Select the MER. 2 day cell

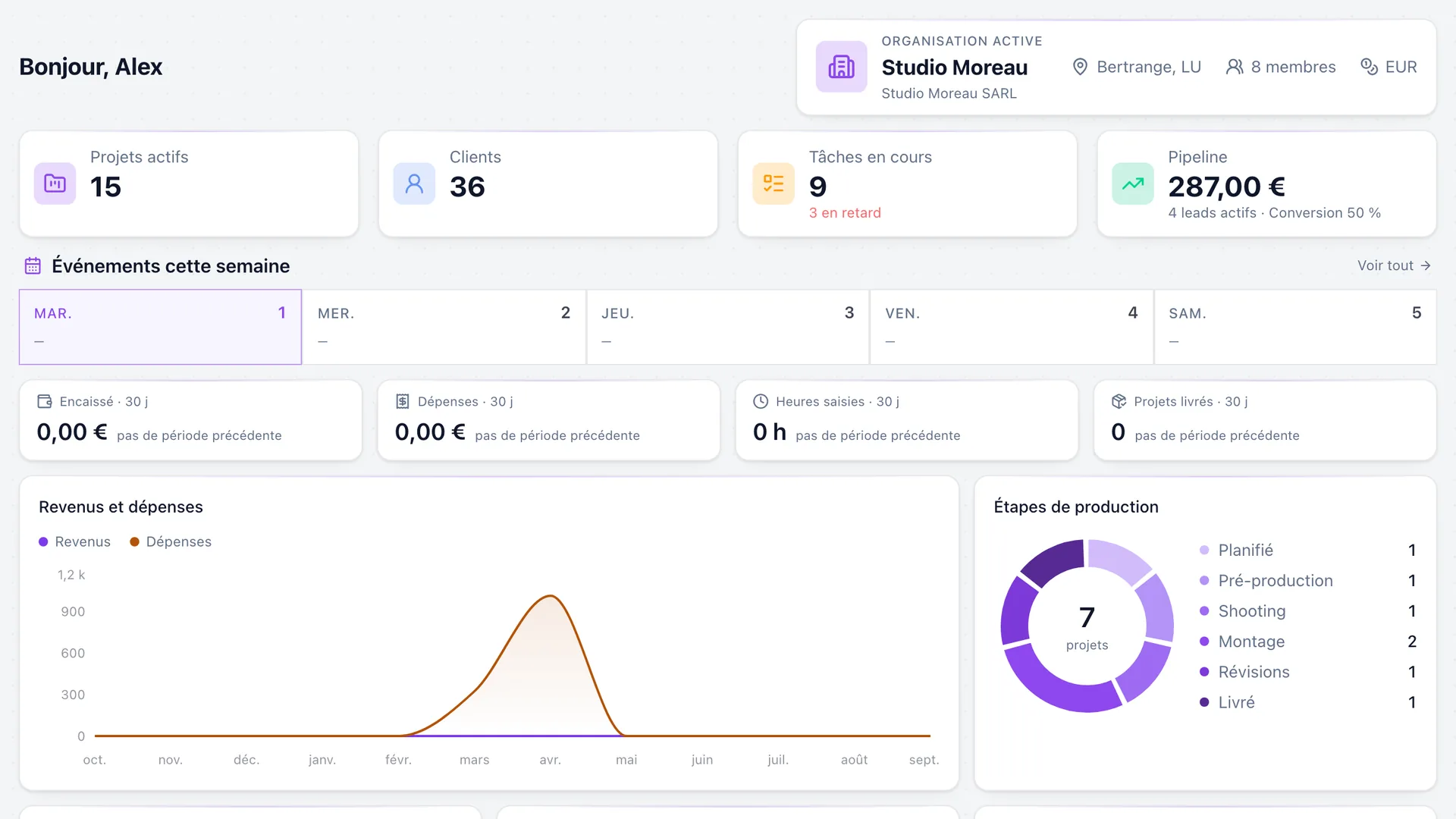[x=444, y=327]
